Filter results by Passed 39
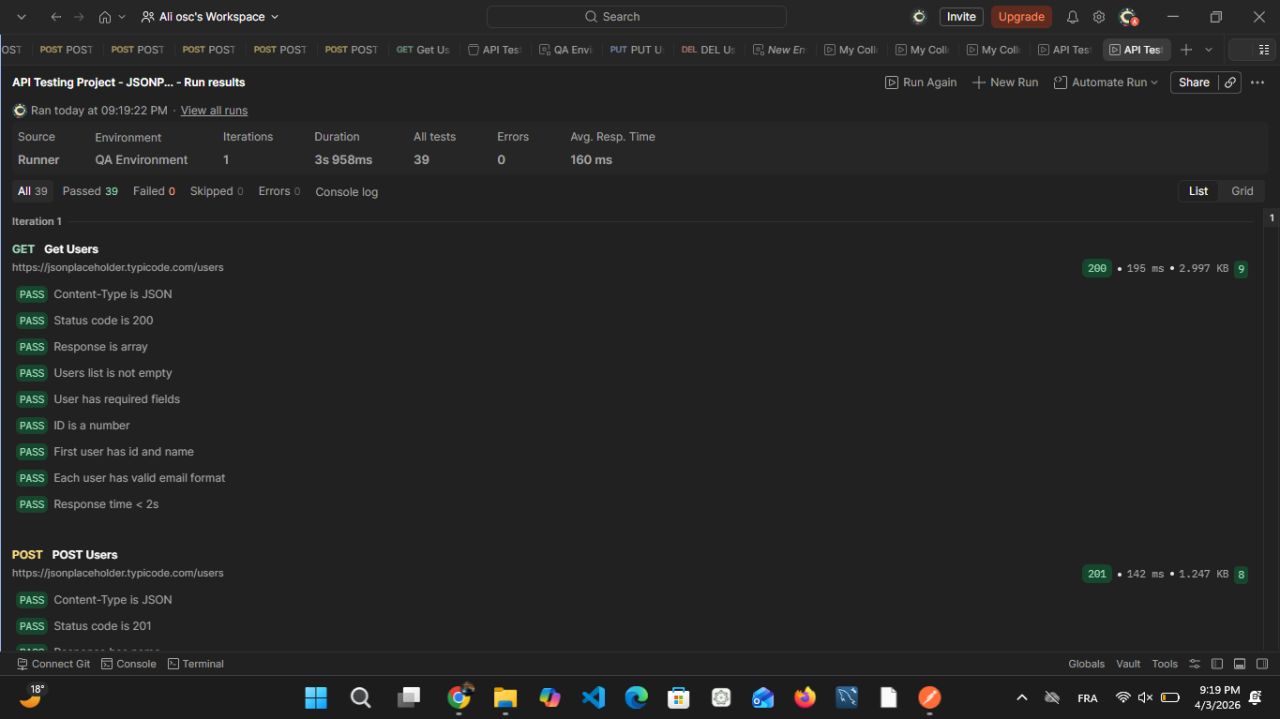The image size is (1280, 719). point(90,191)
